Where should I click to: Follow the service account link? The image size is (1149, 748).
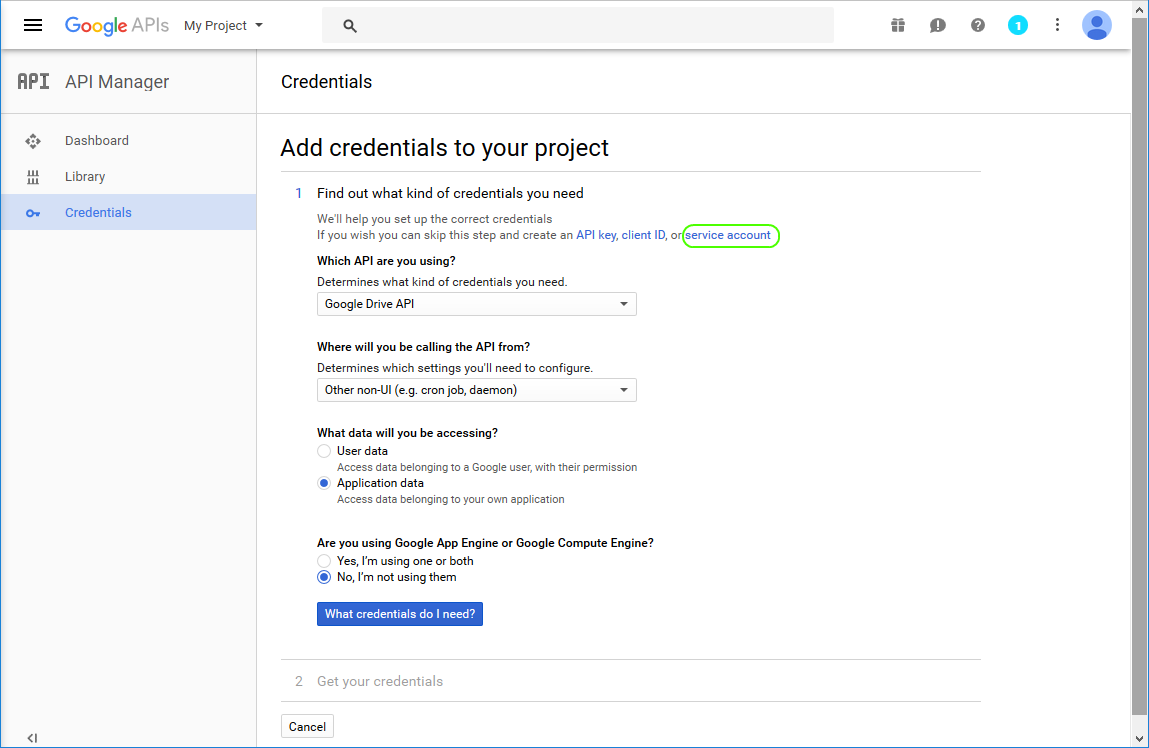click(728, 235)
